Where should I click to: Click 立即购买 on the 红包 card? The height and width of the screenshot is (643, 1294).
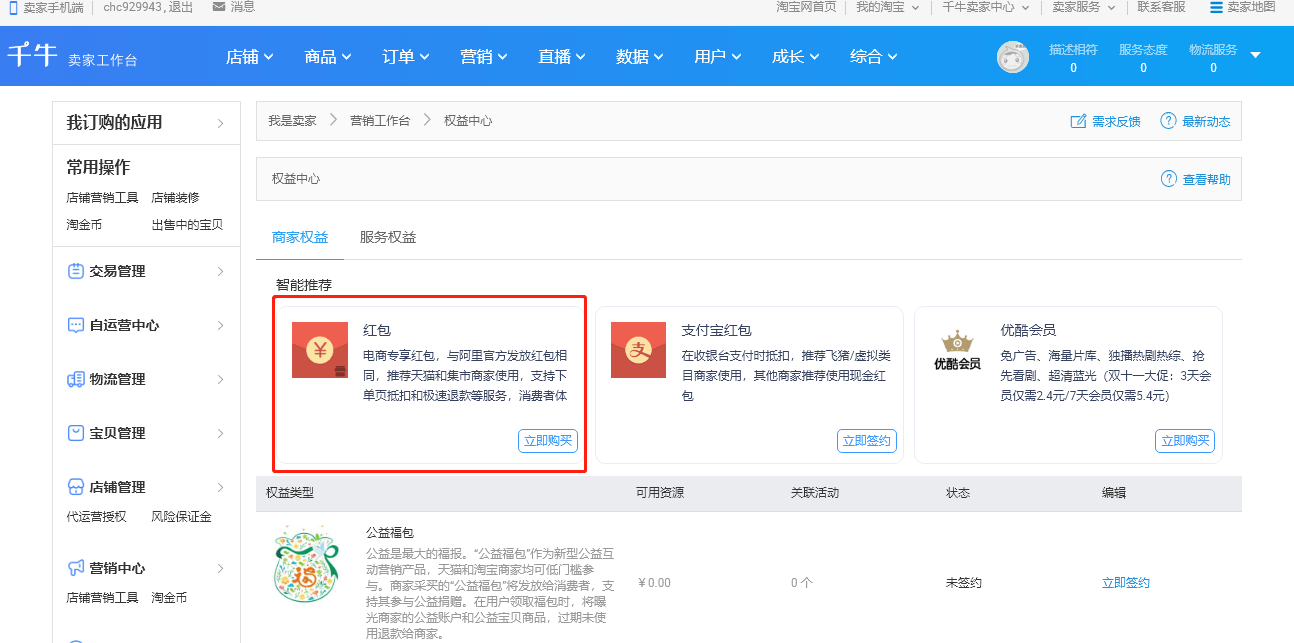548,441
